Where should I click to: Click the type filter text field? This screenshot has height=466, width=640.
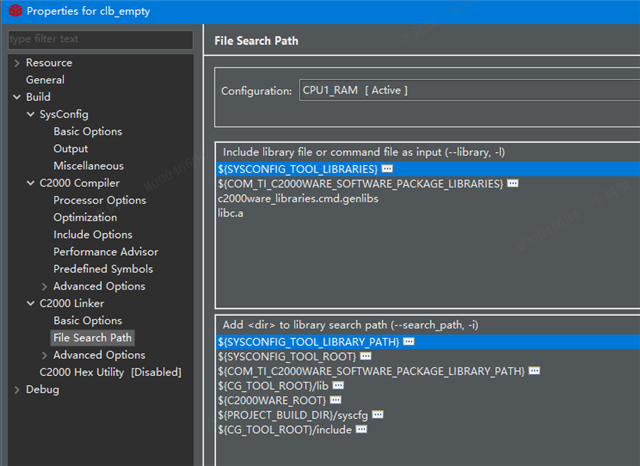pos(100,39)
